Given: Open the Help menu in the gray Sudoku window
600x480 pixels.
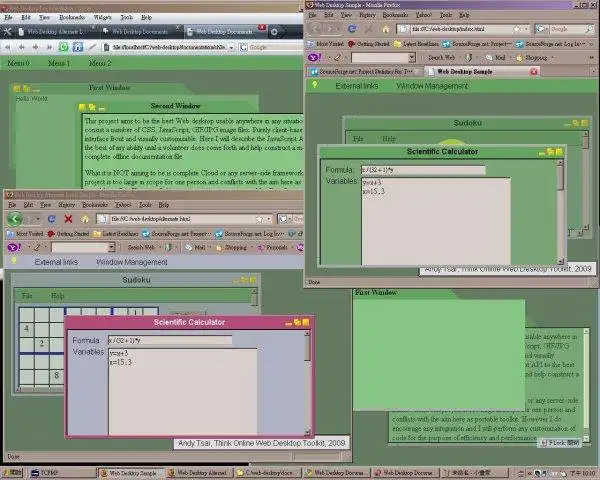Looking at the screenshot, I should pyautogui.click(x=57, y=296).
